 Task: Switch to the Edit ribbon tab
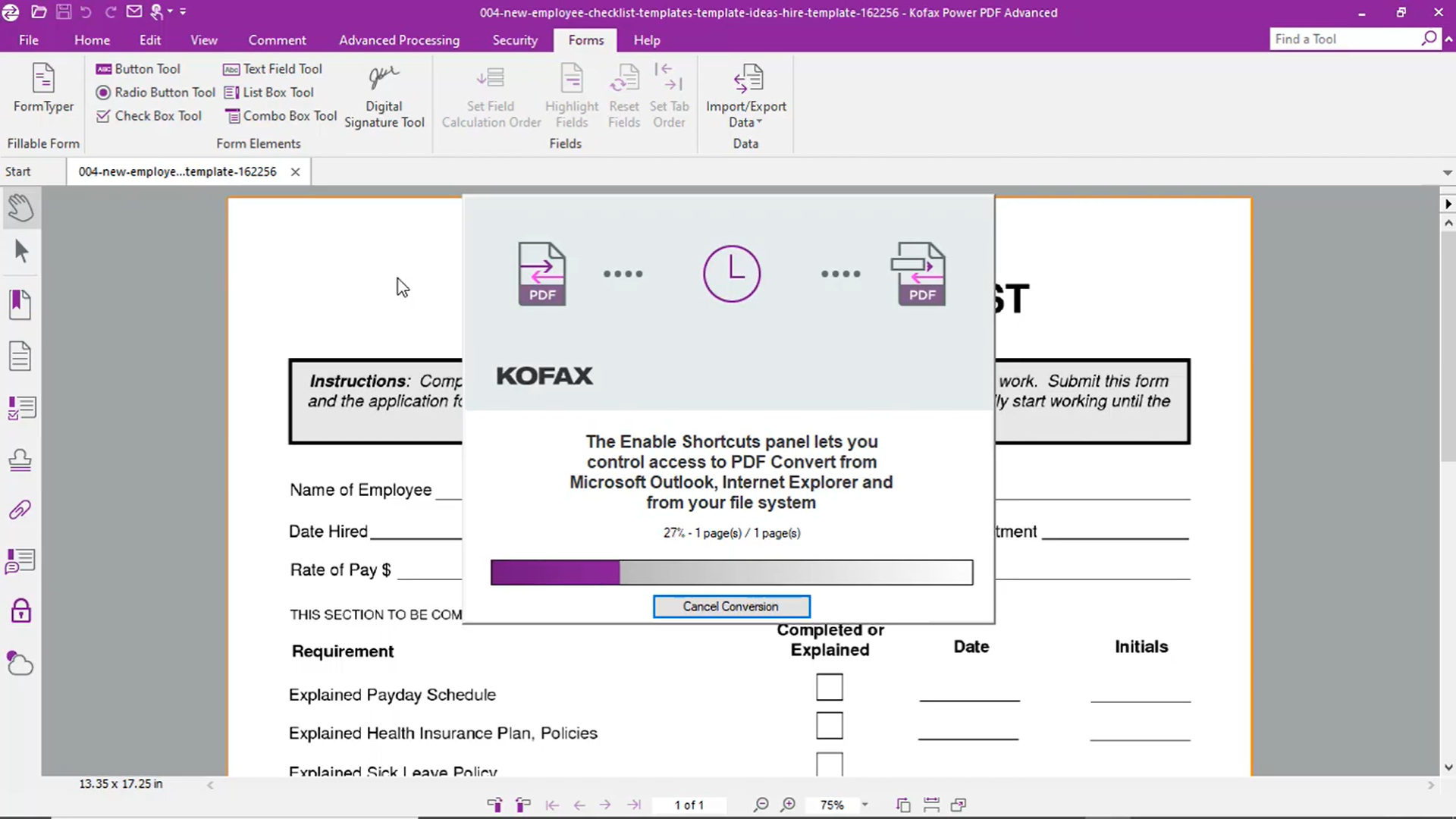[x=150, y=40]
